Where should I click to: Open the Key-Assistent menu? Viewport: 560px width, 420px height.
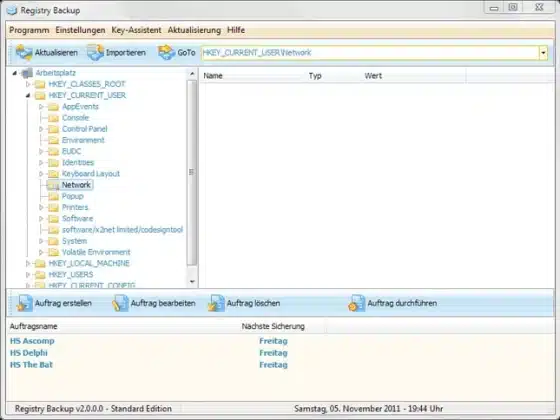click(136, 30)
